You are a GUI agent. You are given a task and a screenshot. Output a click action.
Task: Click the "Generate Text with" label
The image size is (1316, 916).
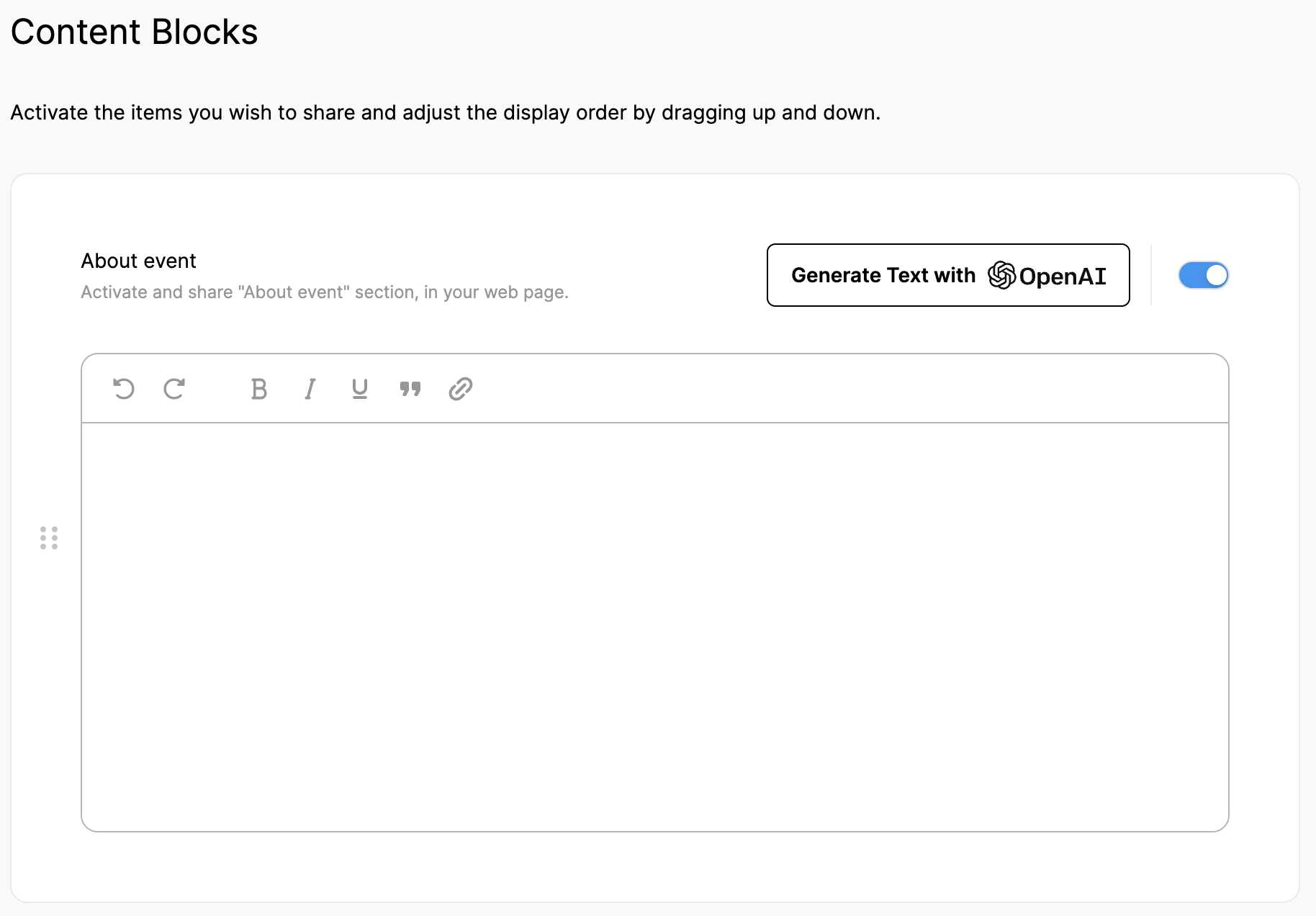tap(883, 275)
